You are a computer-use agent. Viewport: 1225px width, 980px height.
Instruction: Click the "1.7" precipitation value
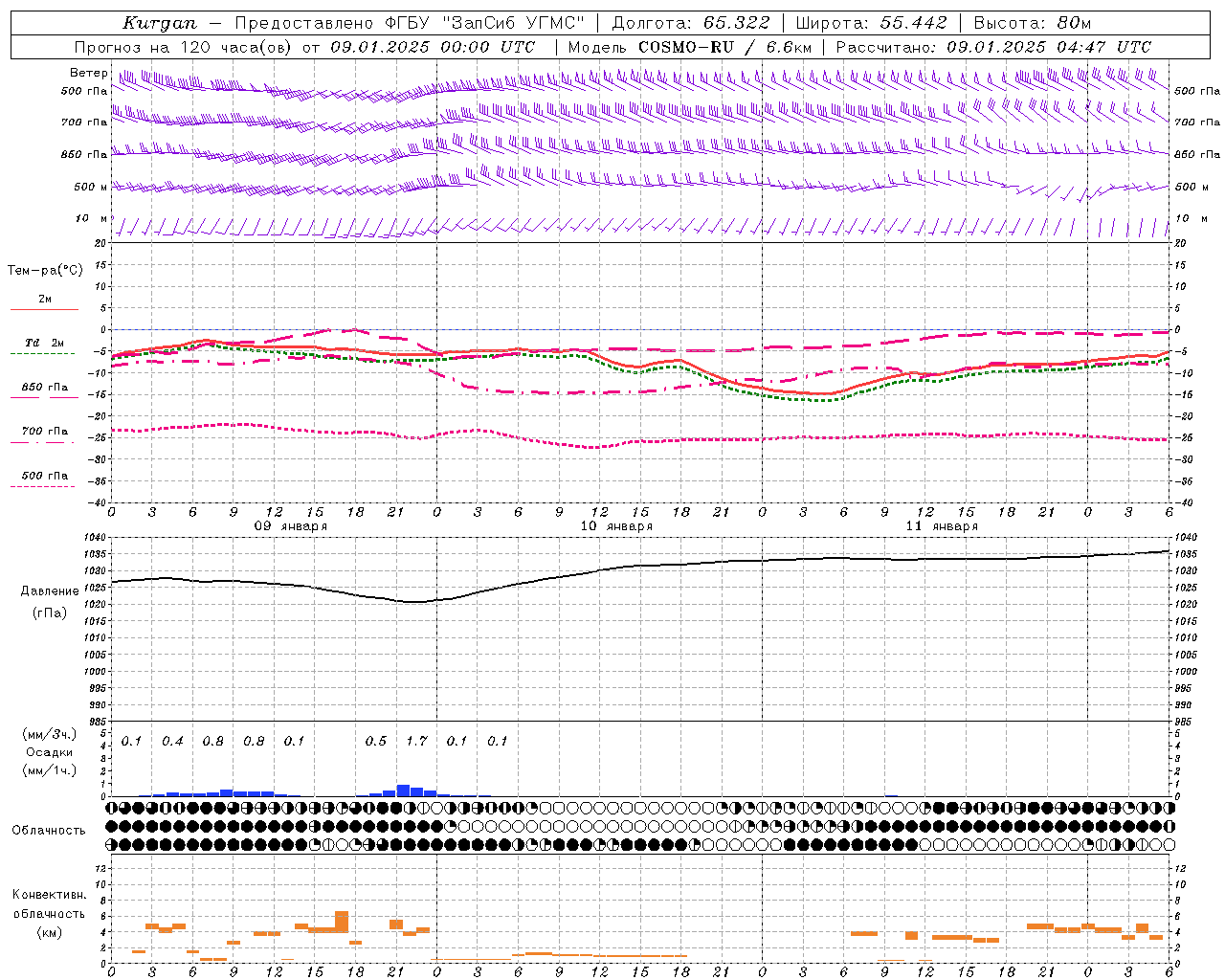click(416, 741)
